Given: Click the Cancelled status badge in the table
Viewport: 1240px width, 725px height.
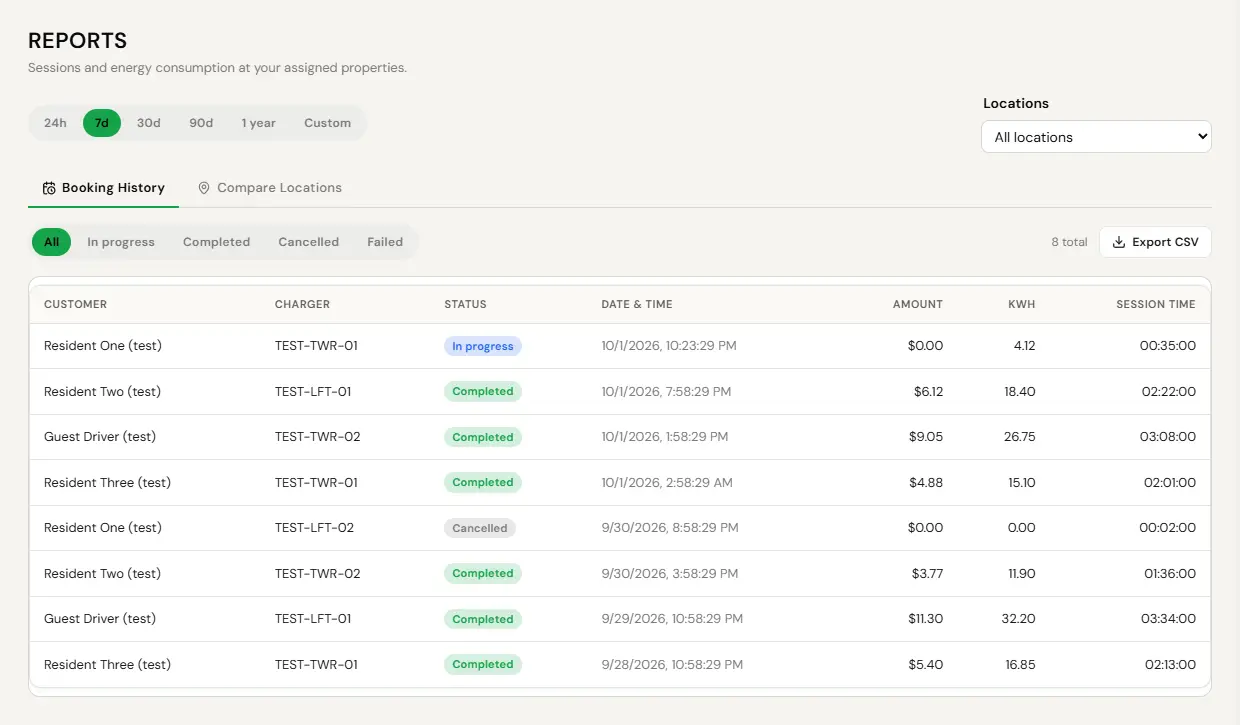Looking at the screenshot, I should tap(480, 528).
